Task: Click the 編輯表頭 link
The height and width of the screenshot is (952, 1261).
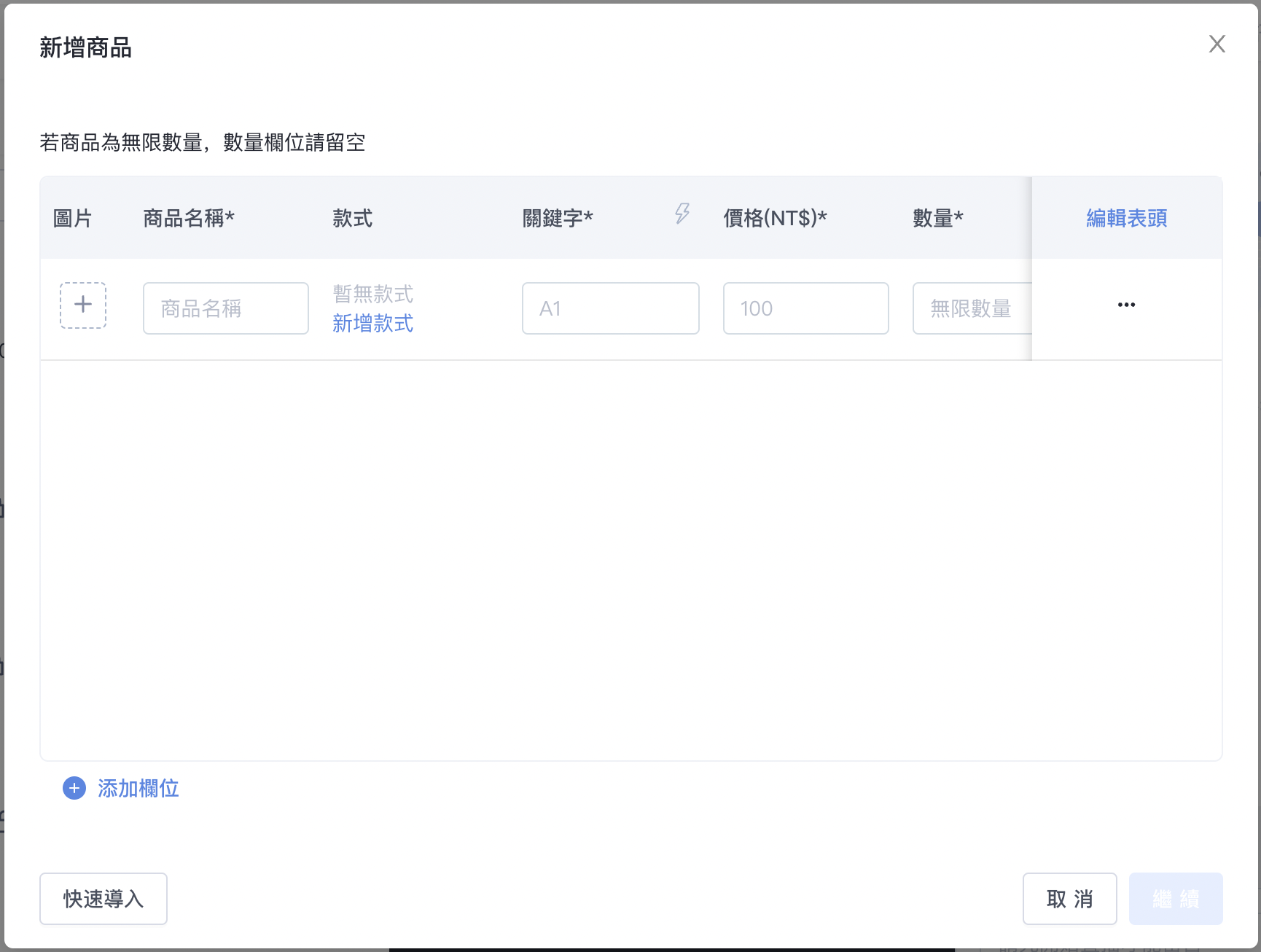Action: pos(1126,218)
